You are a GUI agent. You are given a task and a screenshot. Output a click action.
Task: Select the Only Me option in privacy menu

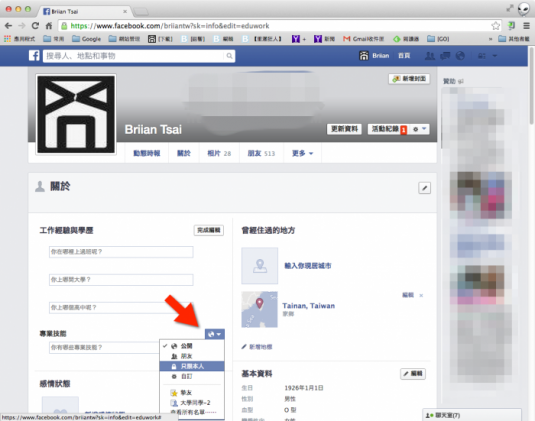point(192,366)
